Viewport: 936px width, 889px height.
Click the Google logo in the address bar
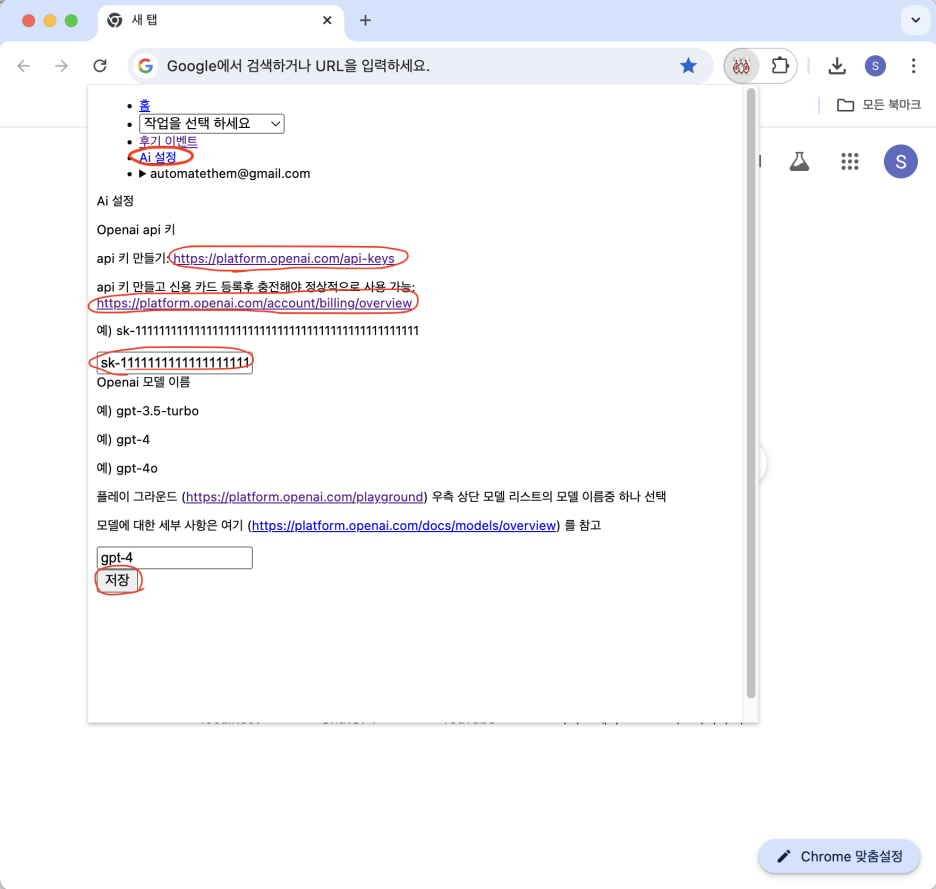coord(146,66)
